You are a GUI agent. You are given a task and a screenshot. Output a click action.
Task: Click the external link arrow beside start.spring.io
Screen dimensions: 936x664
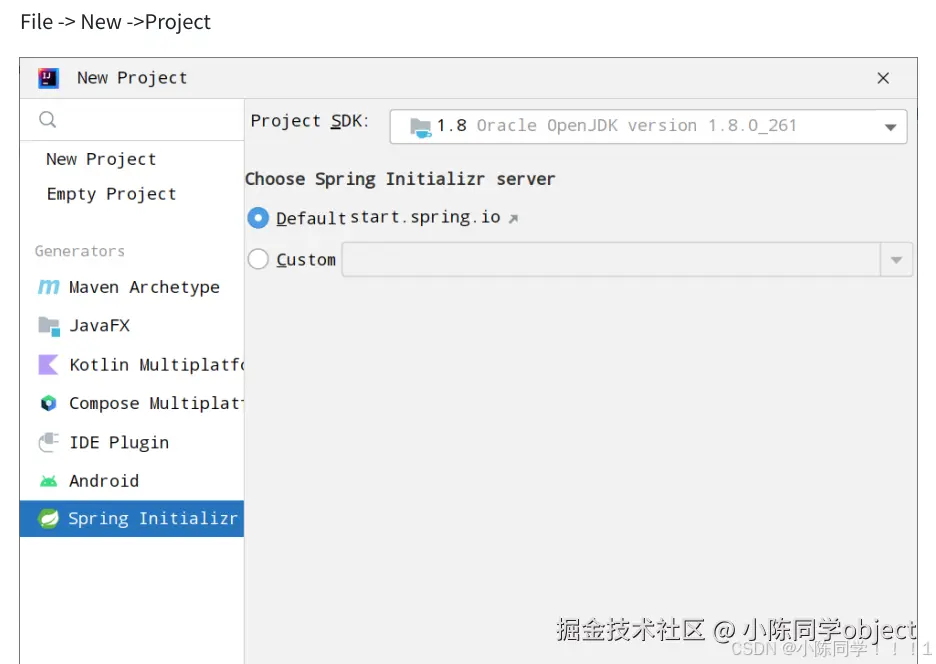(514, 218)
